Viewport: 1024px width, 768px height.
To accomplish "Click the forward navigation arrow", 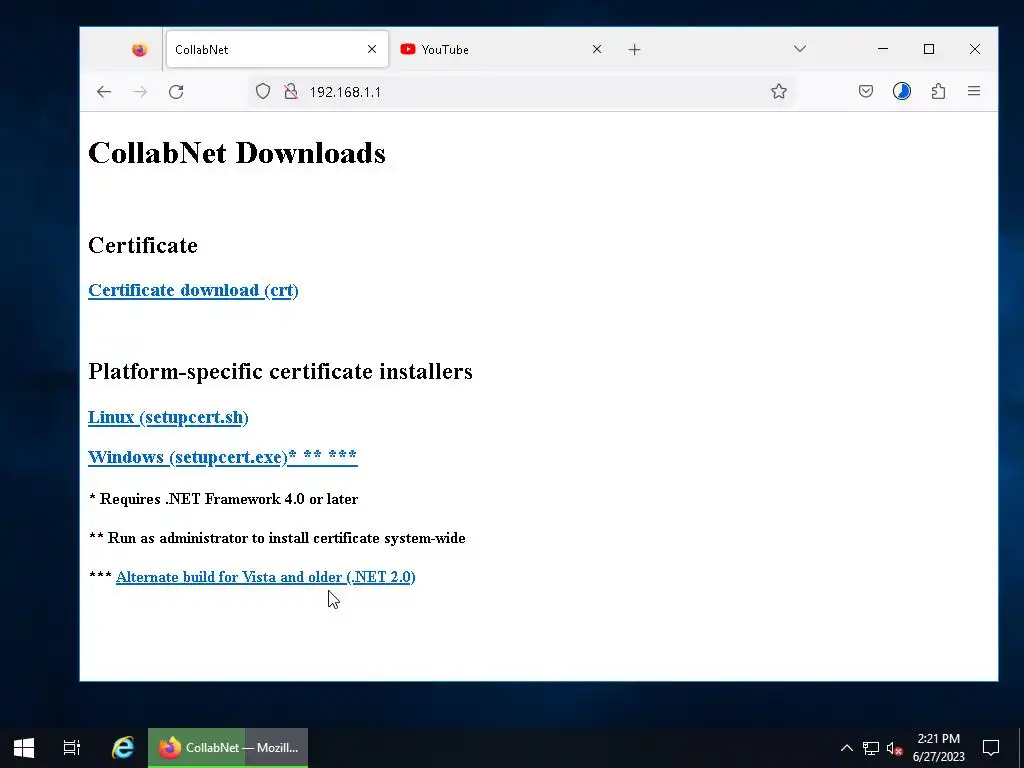I will (140, 92).
